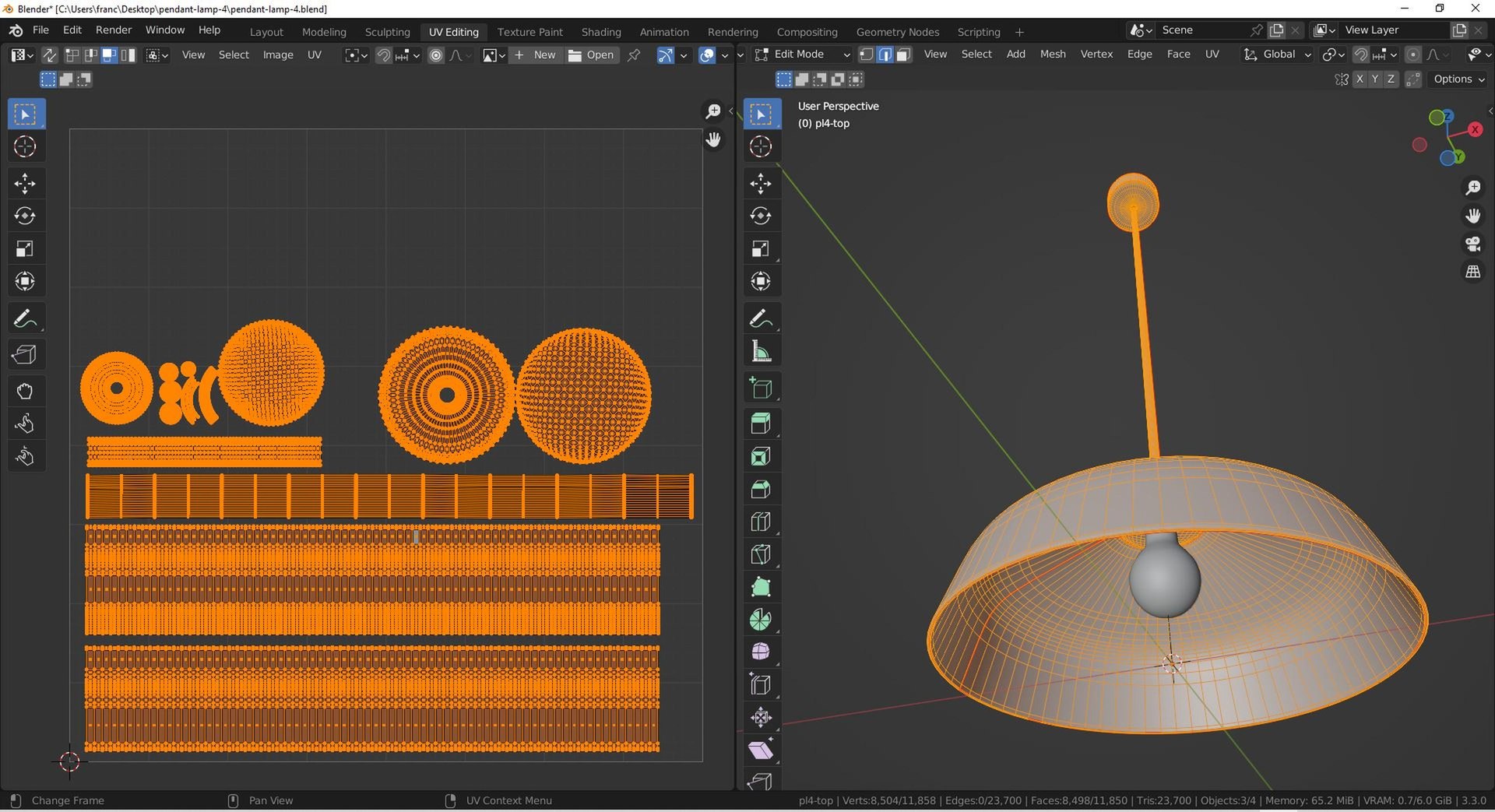Select the Inset Faces tool
Screen dimensions: 1495x812
click(x=761, y=456)
